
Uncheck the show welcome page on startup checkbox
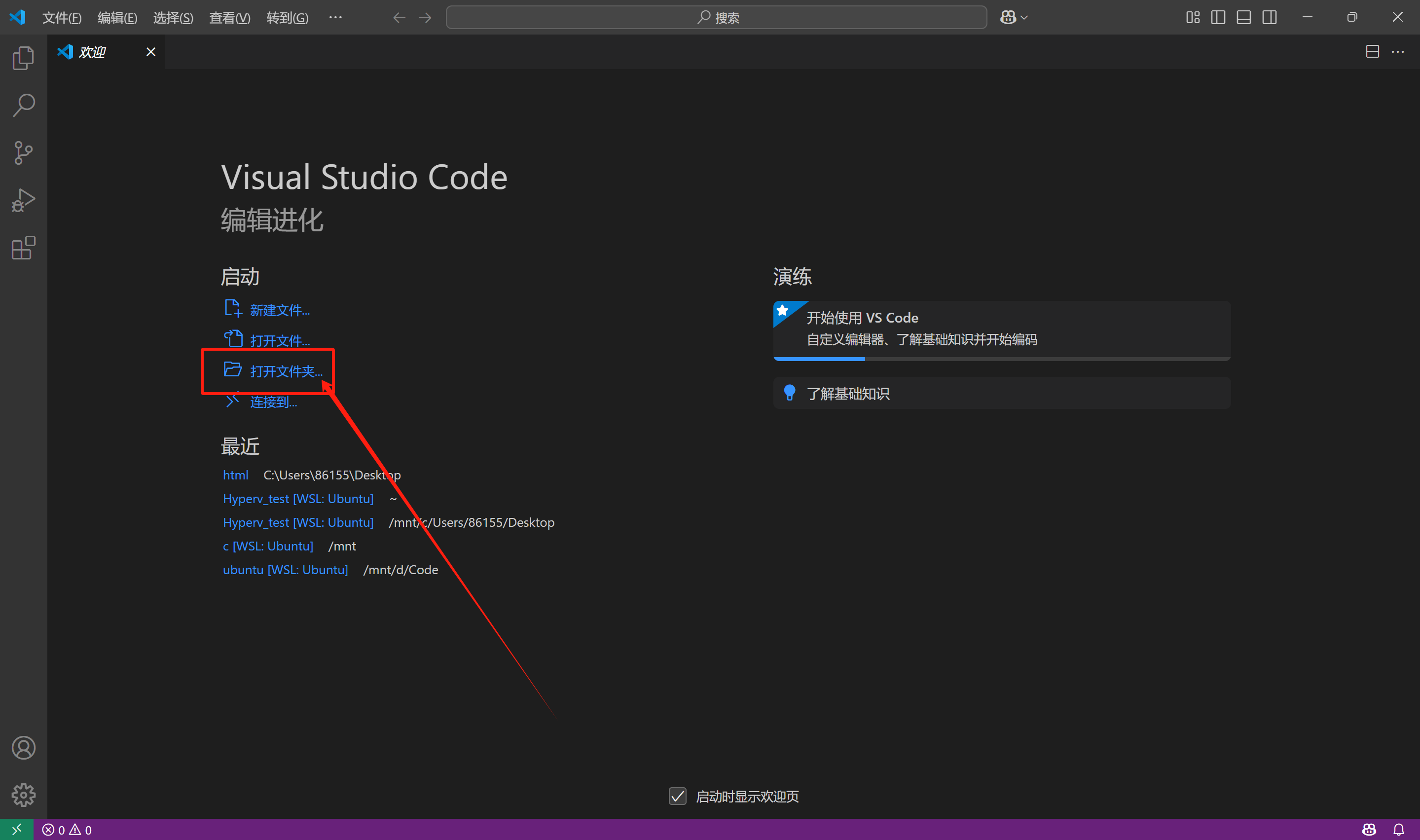[678, 796]
